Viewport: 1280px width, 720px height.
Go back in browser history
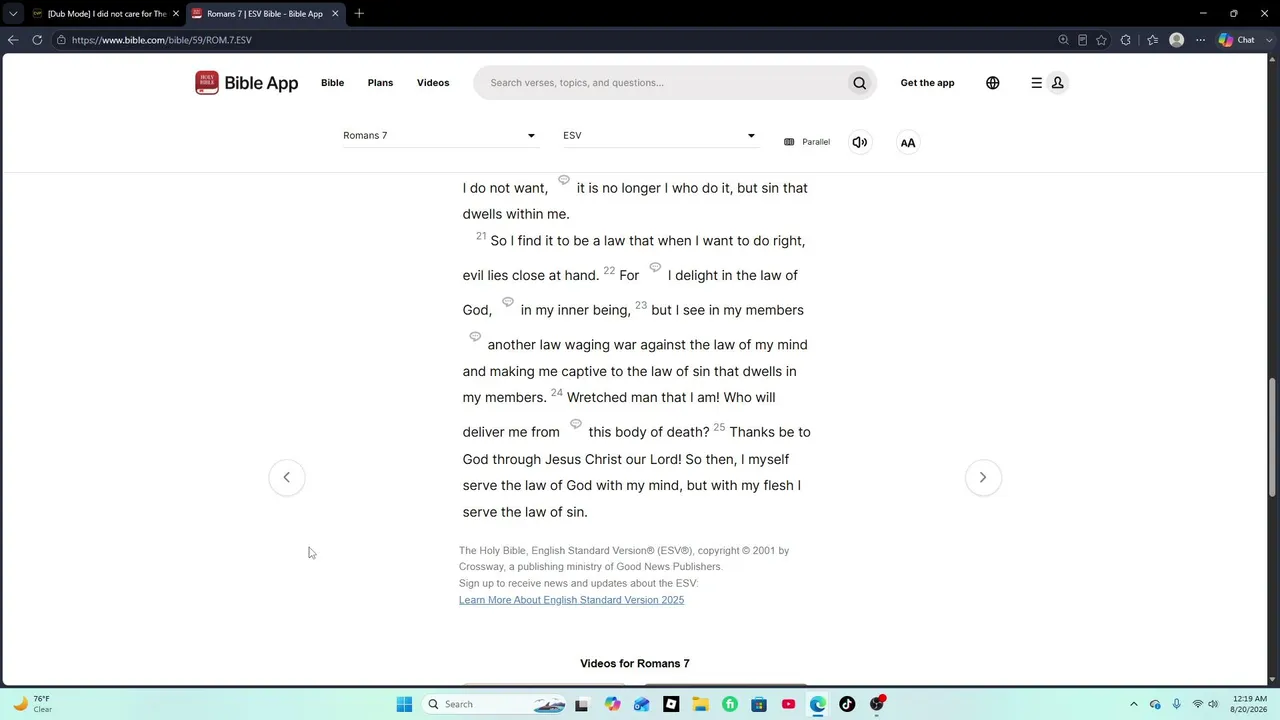[x=13, y=40]
